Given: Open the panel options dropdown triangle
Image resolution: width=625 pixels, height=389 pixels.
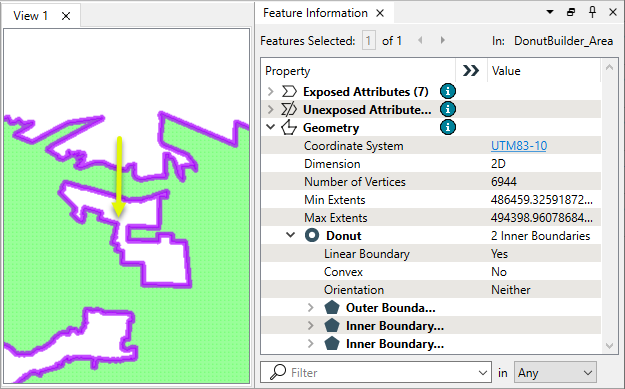Looking at the screenshot, I should pyautogui.click(x=550, y=12).
